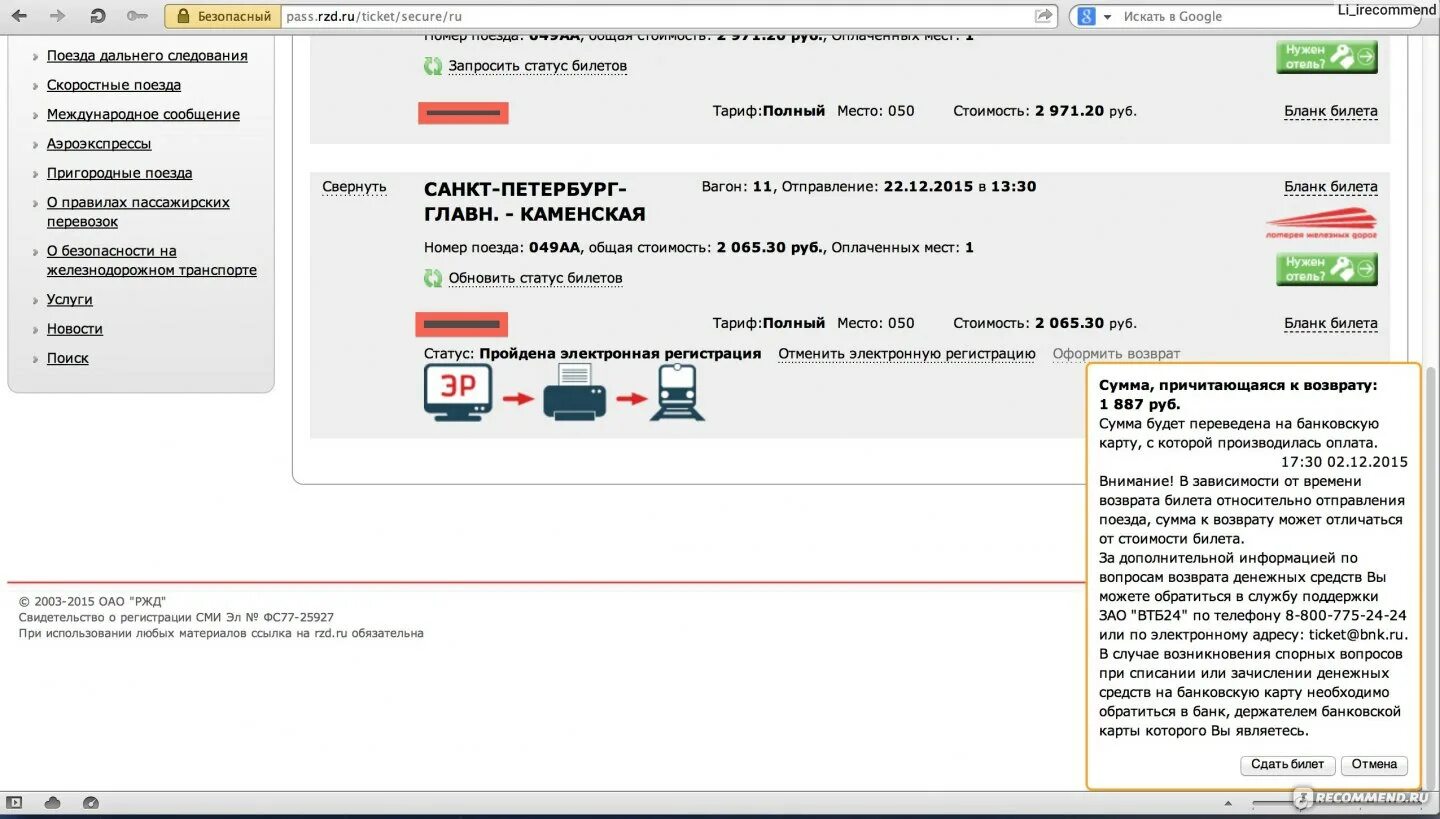The width and height of the screenshot is (1440, 819).
Task: Click Обновить статус билетов link
Action: [535, 278]
